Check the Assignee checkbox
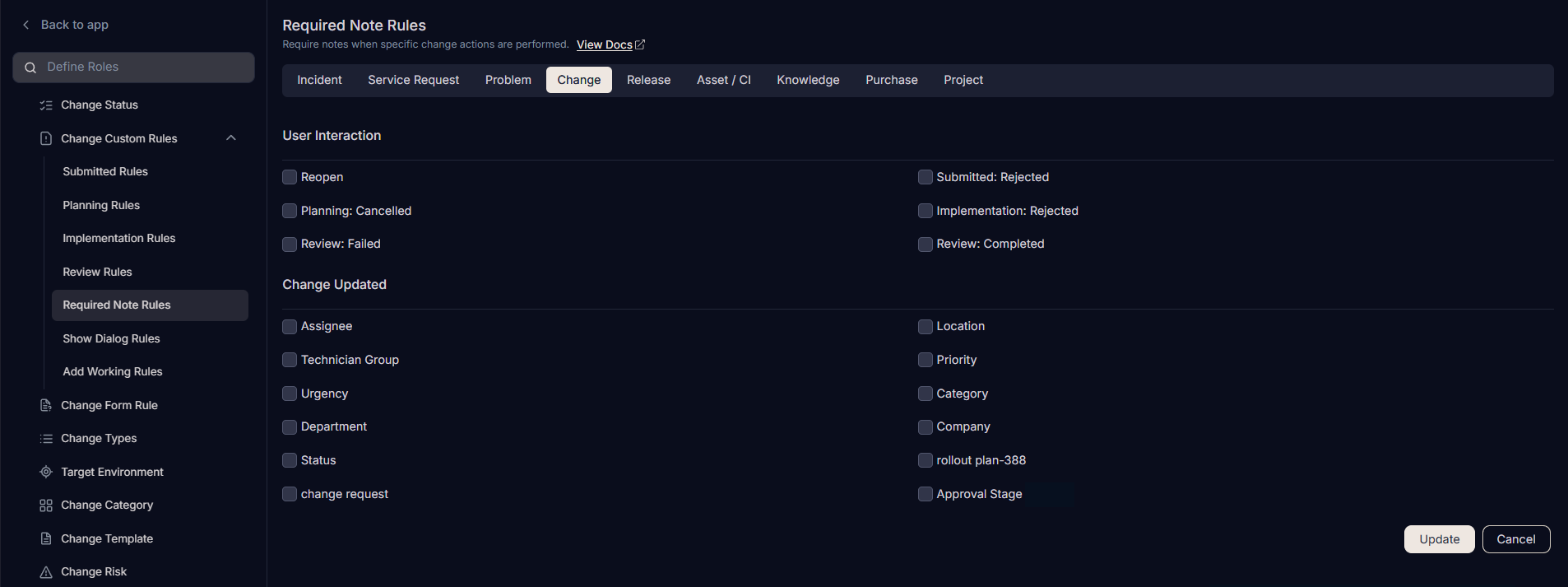This screenshot has width=1568, height=587. pyautogui.click(x=290, y=327)
